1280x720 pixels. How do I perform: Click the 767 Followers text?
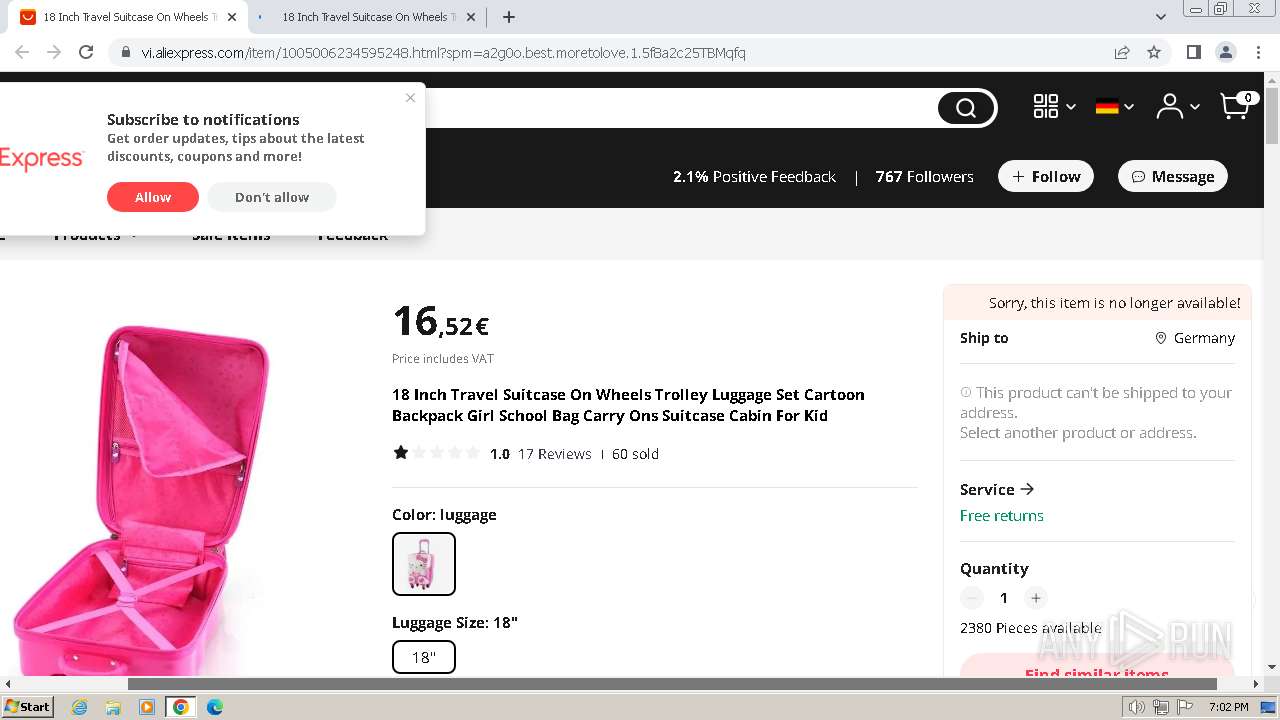coord(924,176)
